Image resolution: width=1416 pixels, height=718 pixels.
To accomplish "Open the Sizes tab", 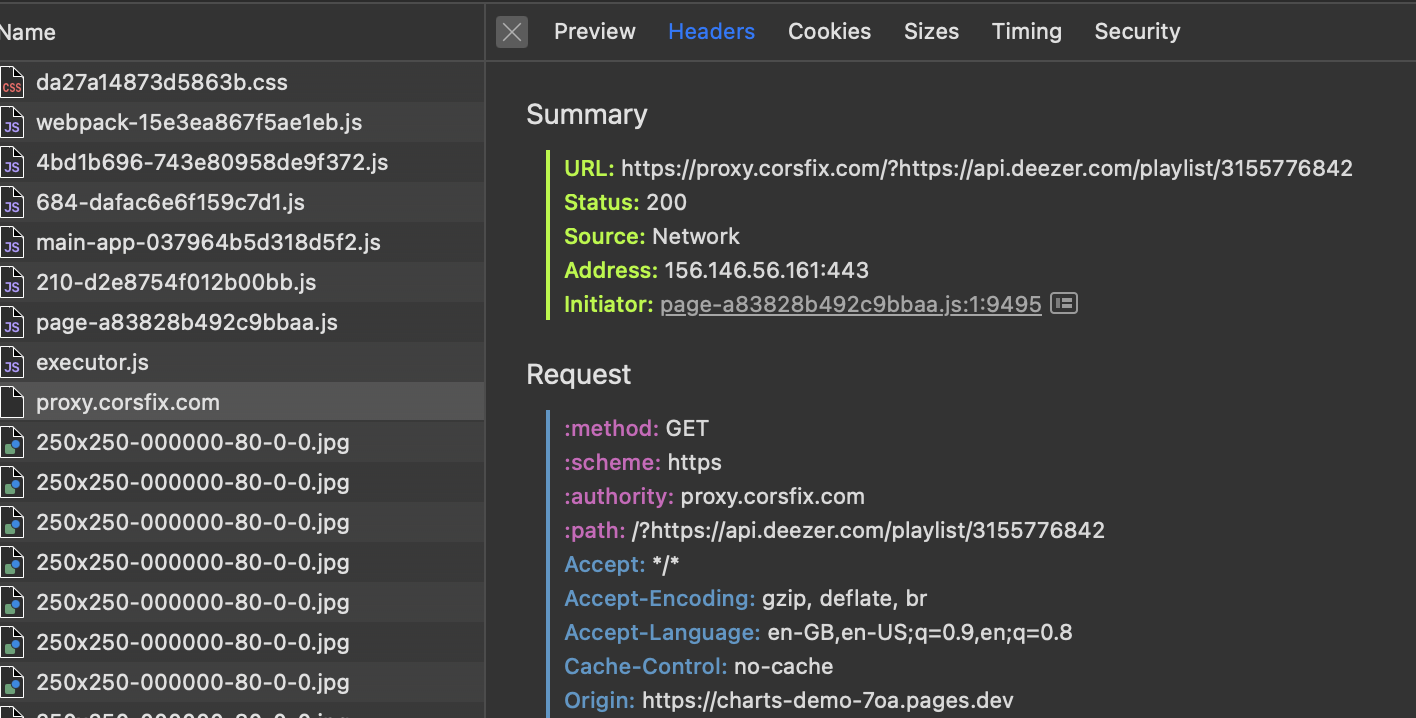I will (x=931, y=32).
